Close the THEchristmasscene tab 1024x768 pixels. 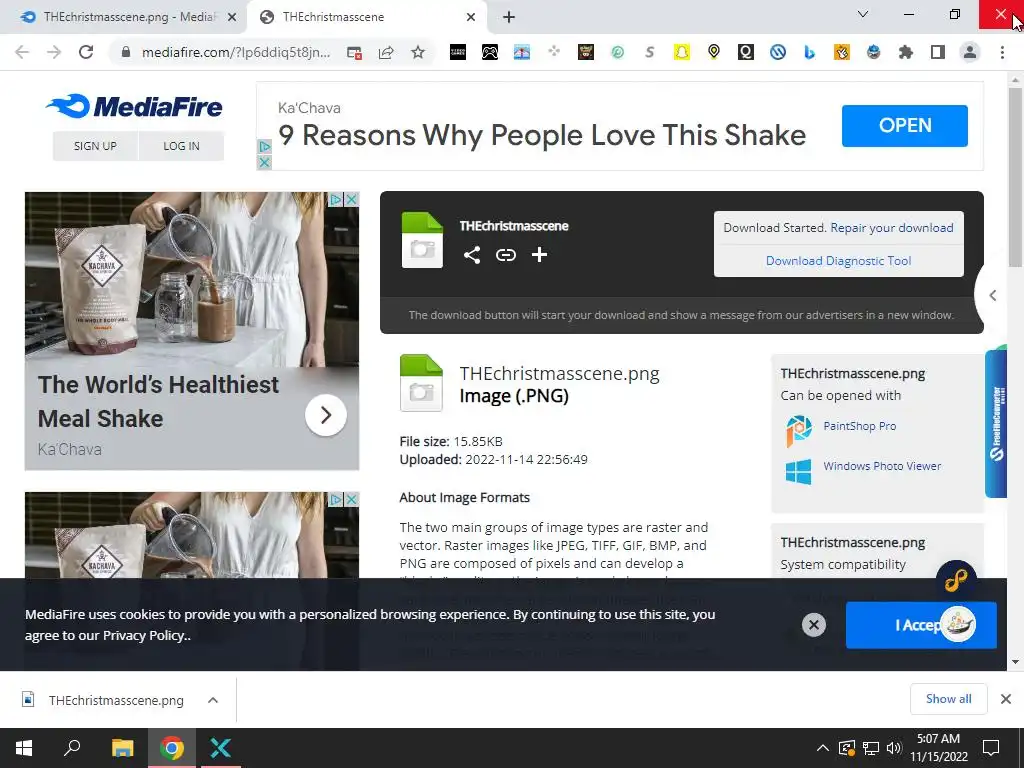[471, 17]
